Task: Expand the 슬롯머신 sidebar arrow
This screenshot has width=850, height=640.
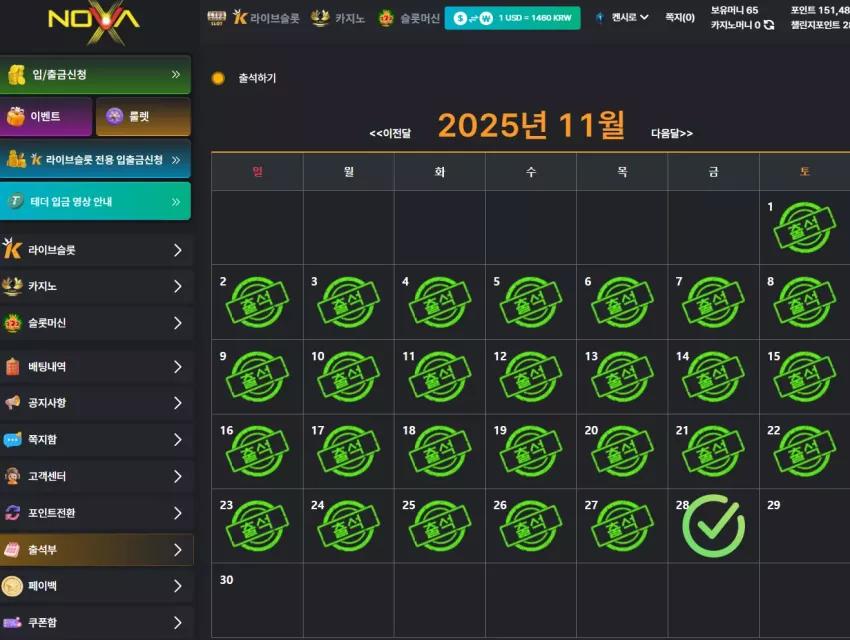Action: pos(178,323)
